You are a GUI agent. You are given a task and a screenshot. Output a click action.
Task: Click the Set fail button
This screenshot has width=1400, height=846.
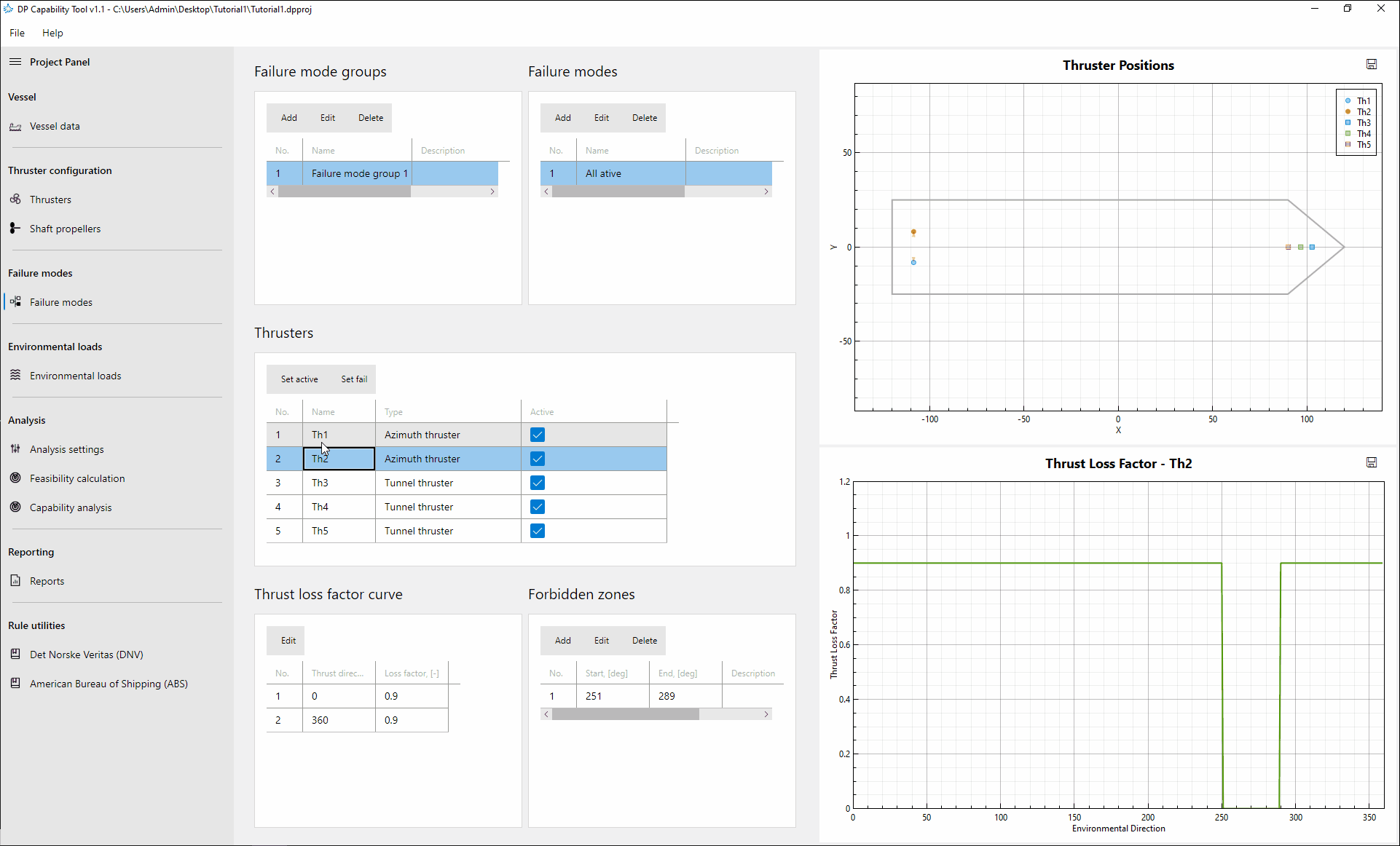(354, 379)
